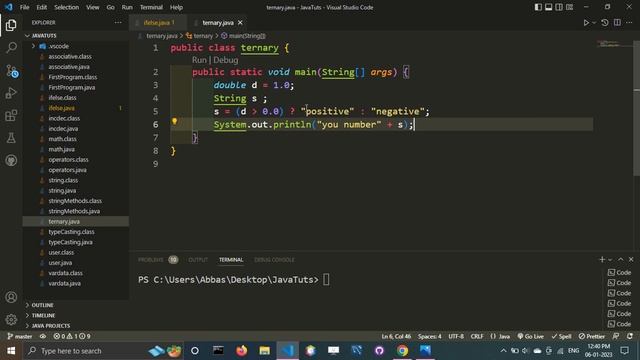Screen dimensions: 640x360
Task: Open associative.java in explorer
Action: pyautogui.click(x=69, y=67)
